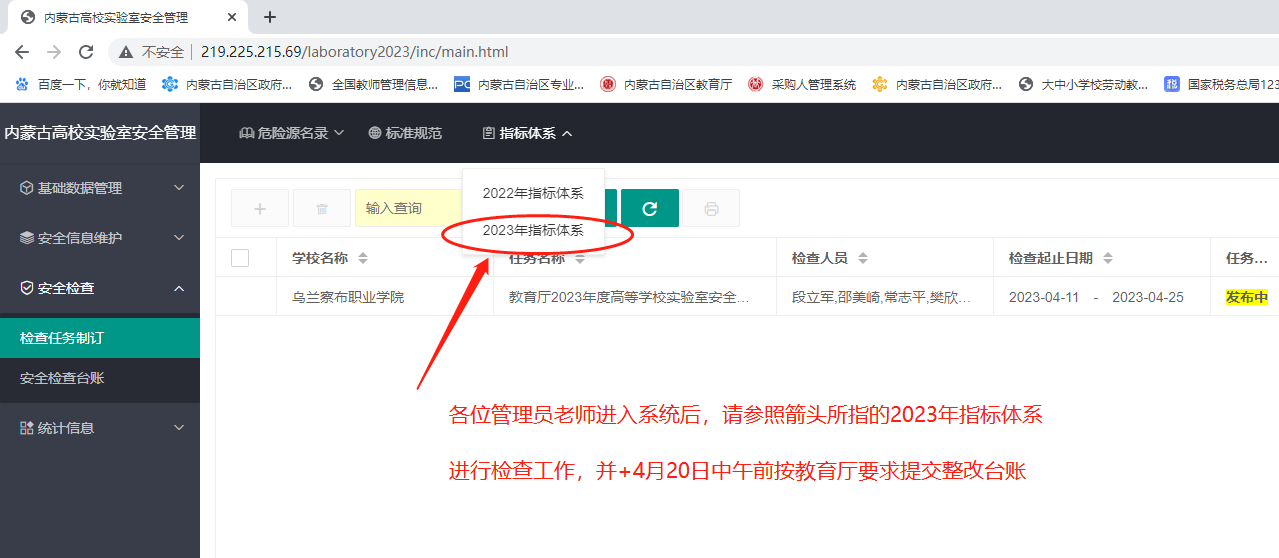Select 2022年指标体系 from dropdown

coord(533,193)
